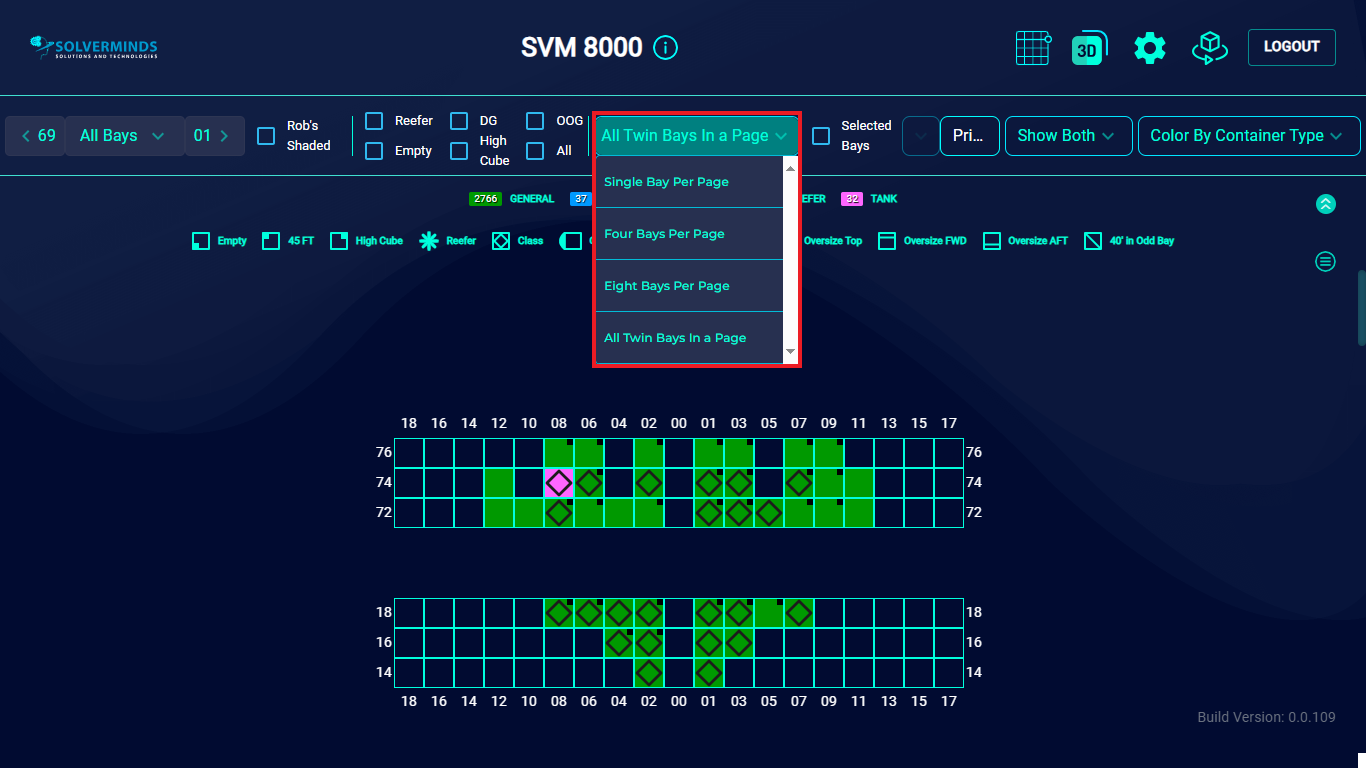Viewport: 1366px width, 768px height.
Task: Click the pink tank container in tier 74
Action: (559, 483)
